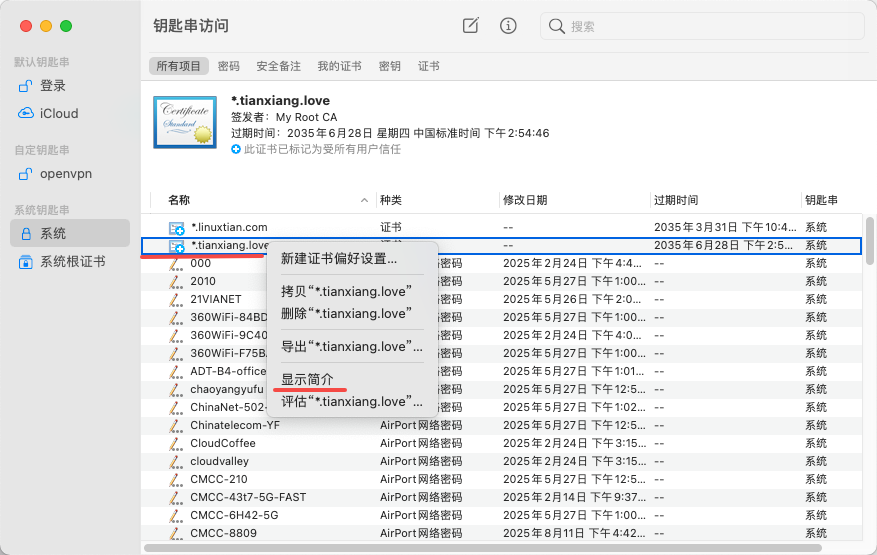Open the openvpn keychain
The height and width of the screenshot is (555, 877).
pyautogui.click(x=66, y=173)
